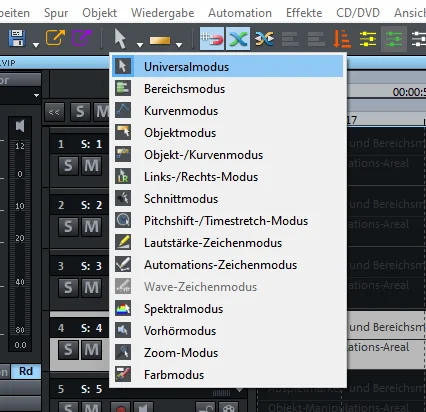Image resolution: width=426 pixels, height=412 pixels.
Task: Click the Universalmodus arrow icon
Action: (123, 66)
